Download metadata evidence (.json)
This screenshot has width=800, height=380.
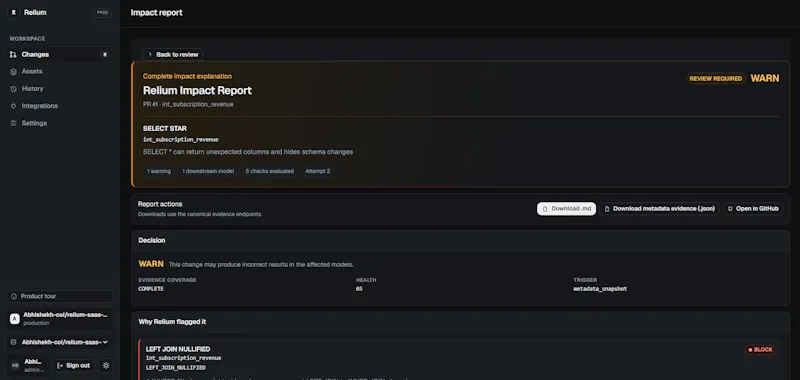pyautogui.click(x=659, y=209)
